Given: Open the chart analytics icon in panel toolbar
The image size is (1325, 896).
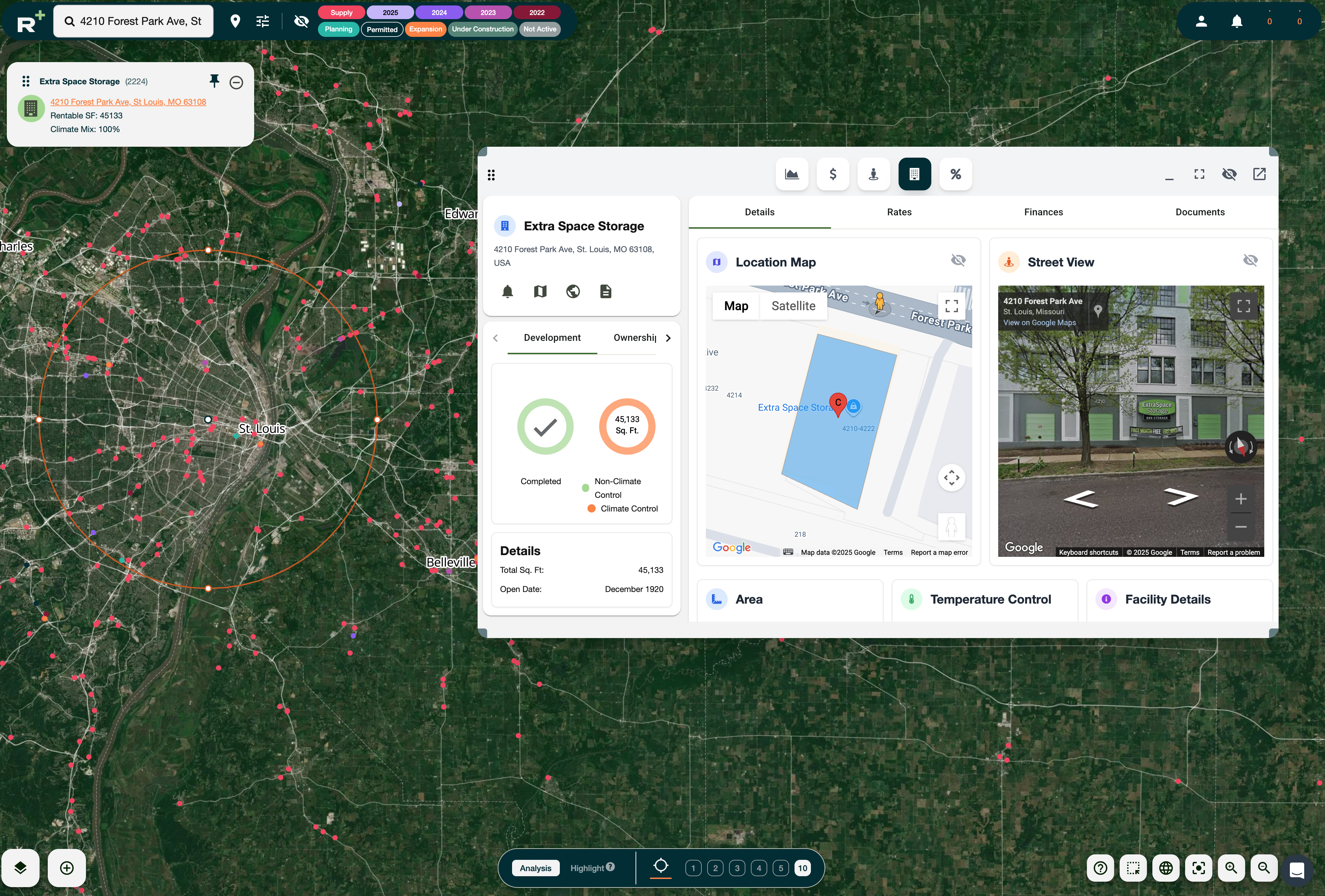Looking at the screenshot, I should tap(791, 174).
